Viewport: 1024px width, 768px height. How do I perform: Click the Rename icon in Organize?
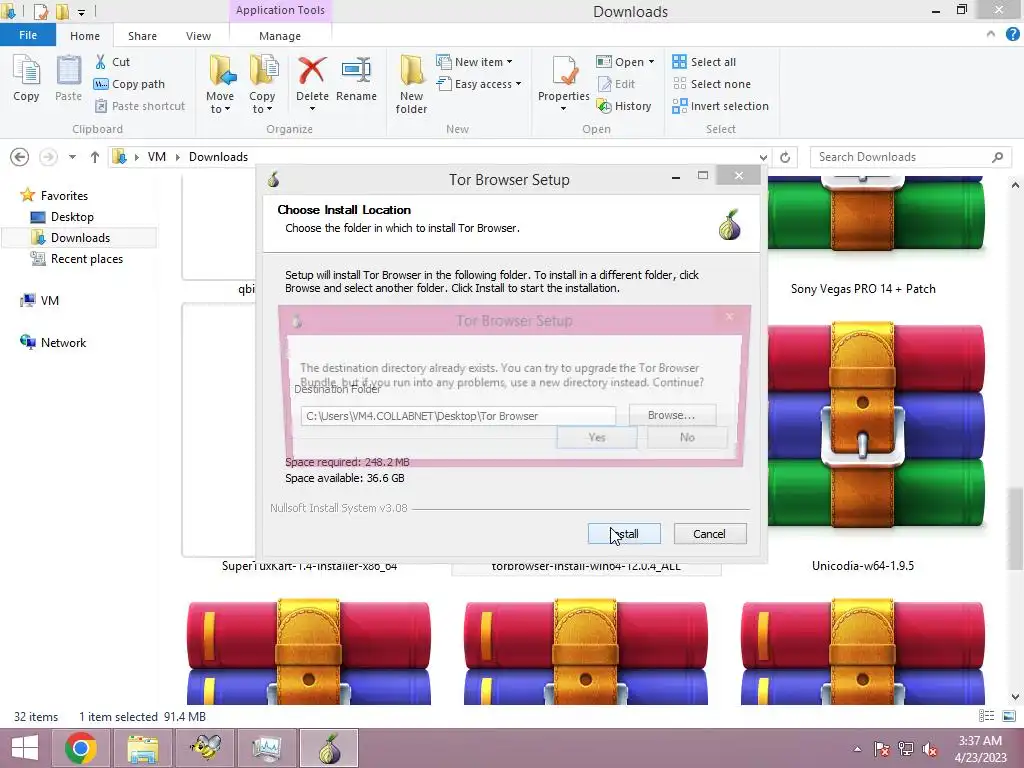(x=357, y=71)
